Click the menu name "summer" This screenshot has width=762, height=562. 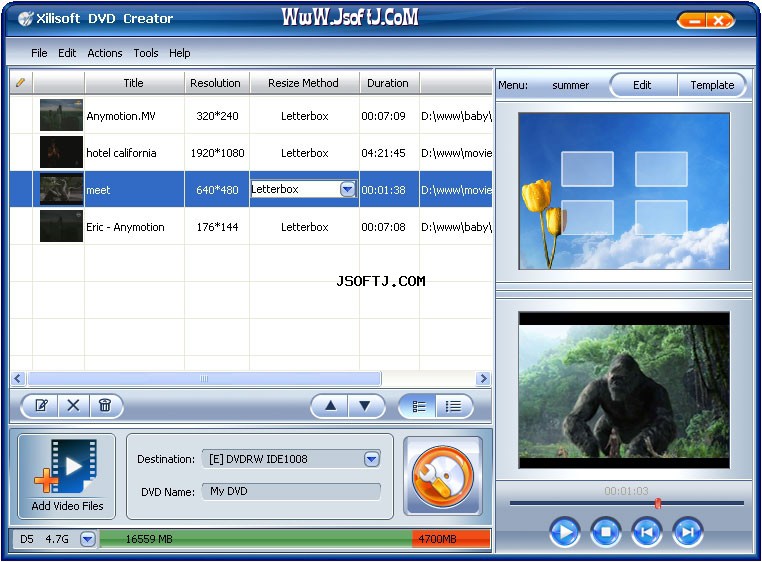571,86
